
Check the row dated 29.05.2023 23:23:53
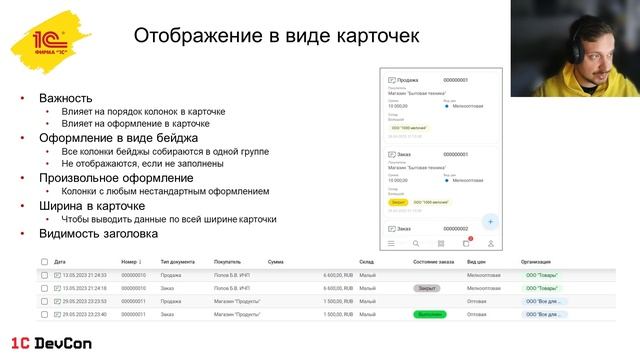pyautogui.click(x=44, y=302)
